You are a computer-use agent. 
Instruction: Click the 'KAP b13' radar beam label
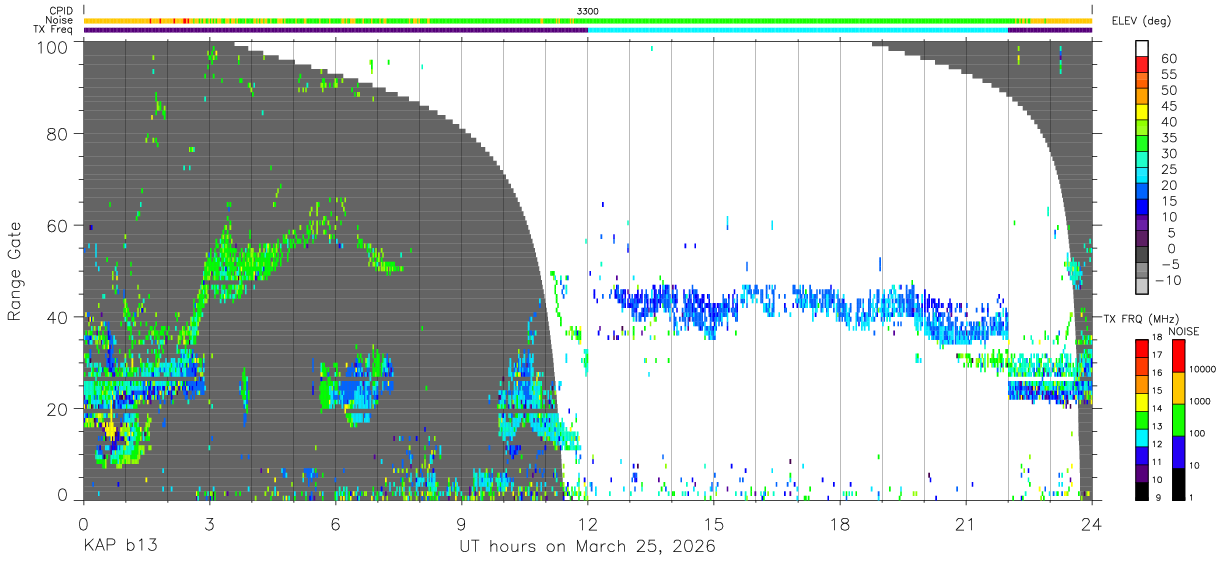[x=119, y=546]
